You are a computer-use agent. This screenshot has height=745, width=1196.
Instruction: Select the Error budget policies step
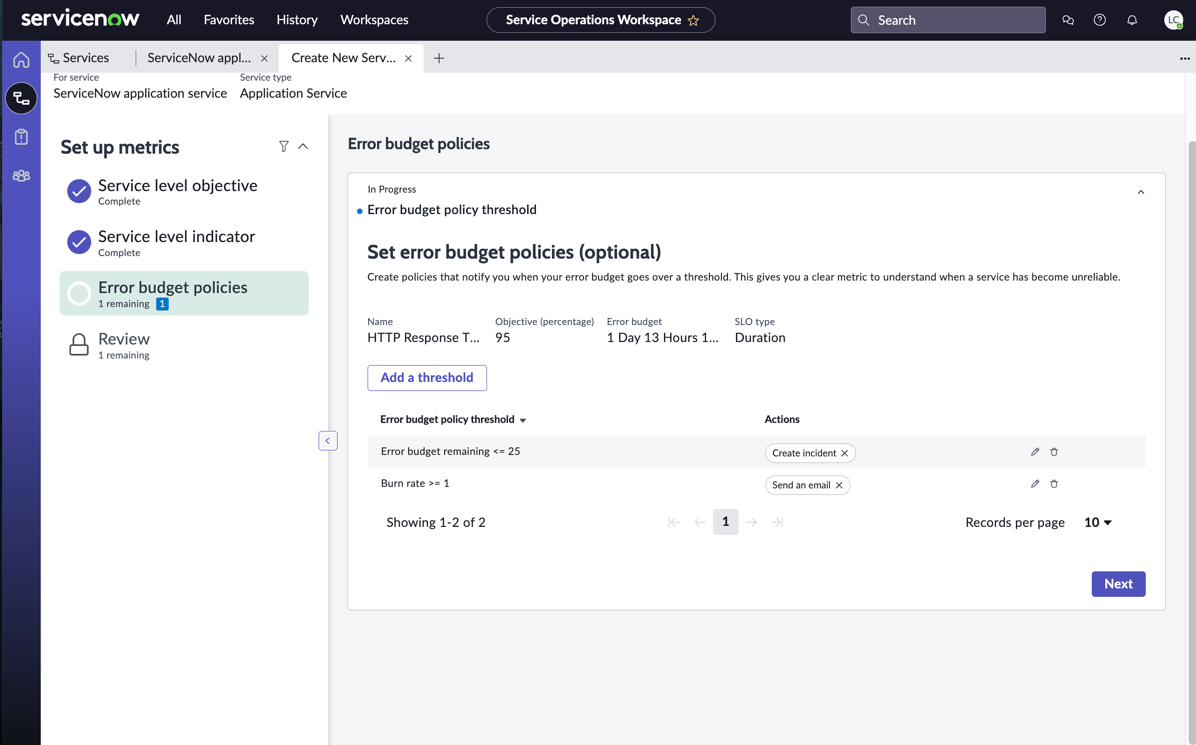pyautogui.click(x=184, y=294)
